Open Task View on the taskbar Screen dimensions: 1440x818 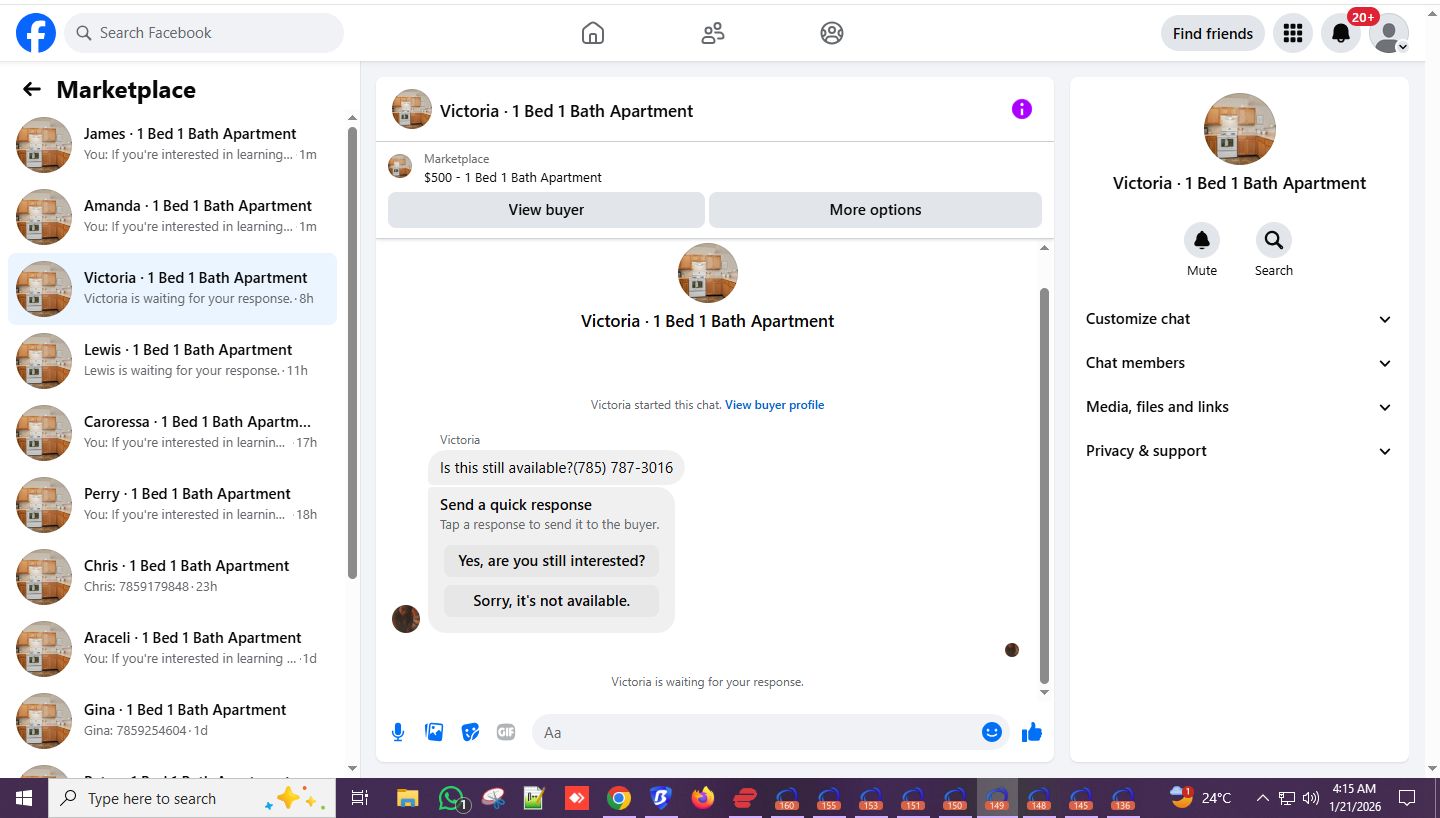pos(360,798)
